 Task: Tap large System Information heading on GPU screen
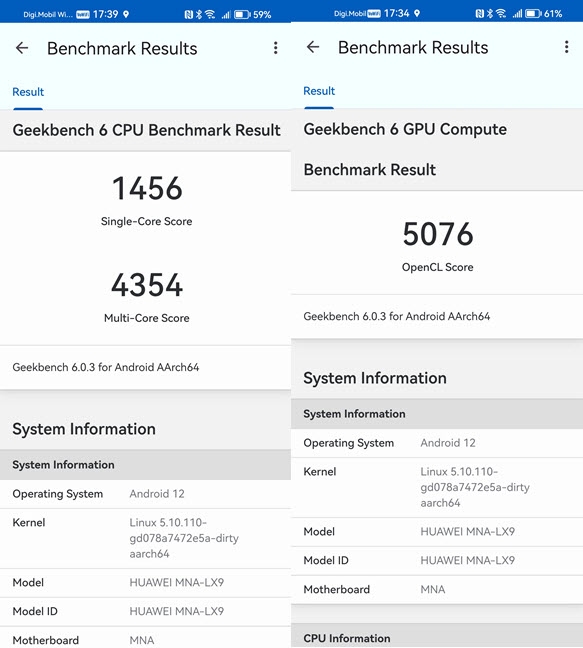(x=375, y=379)
